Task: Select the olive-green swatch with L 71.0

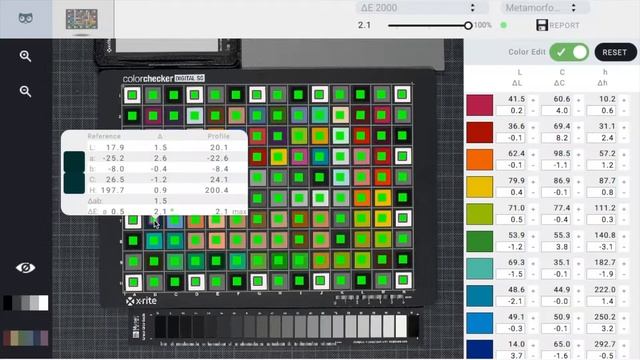Action: pyautogui.click(x=480, y=214)
